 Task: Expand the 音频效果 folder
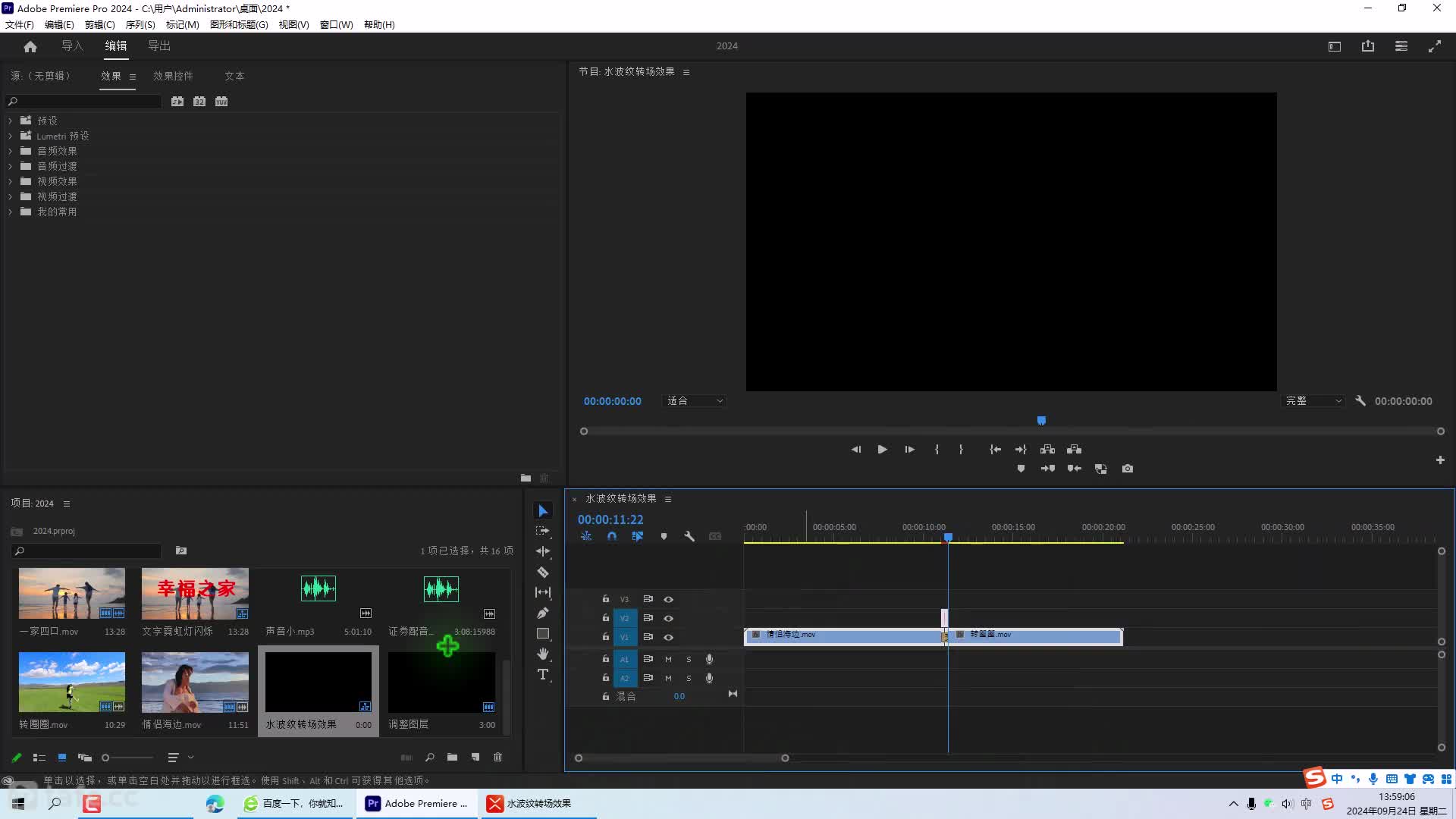10,151
